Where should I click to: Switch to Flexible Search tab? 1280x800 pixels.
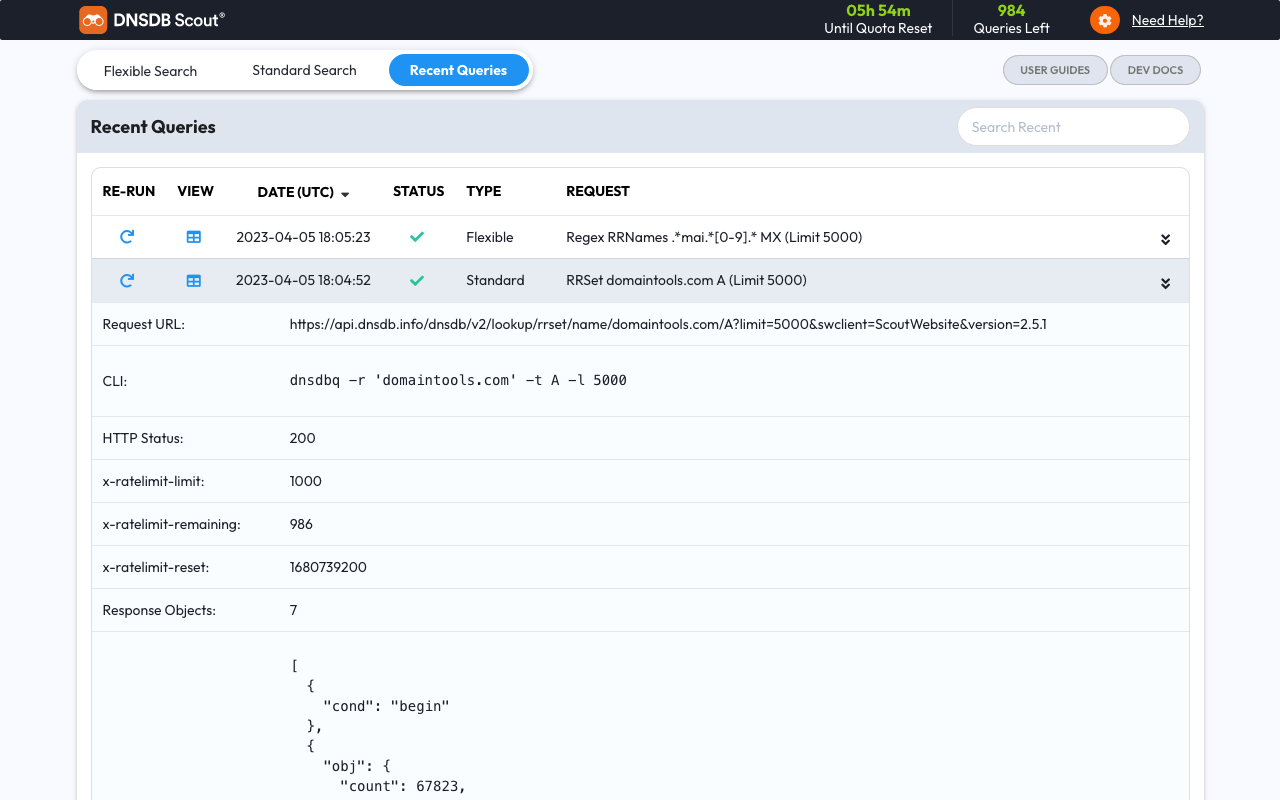point(150,71)
